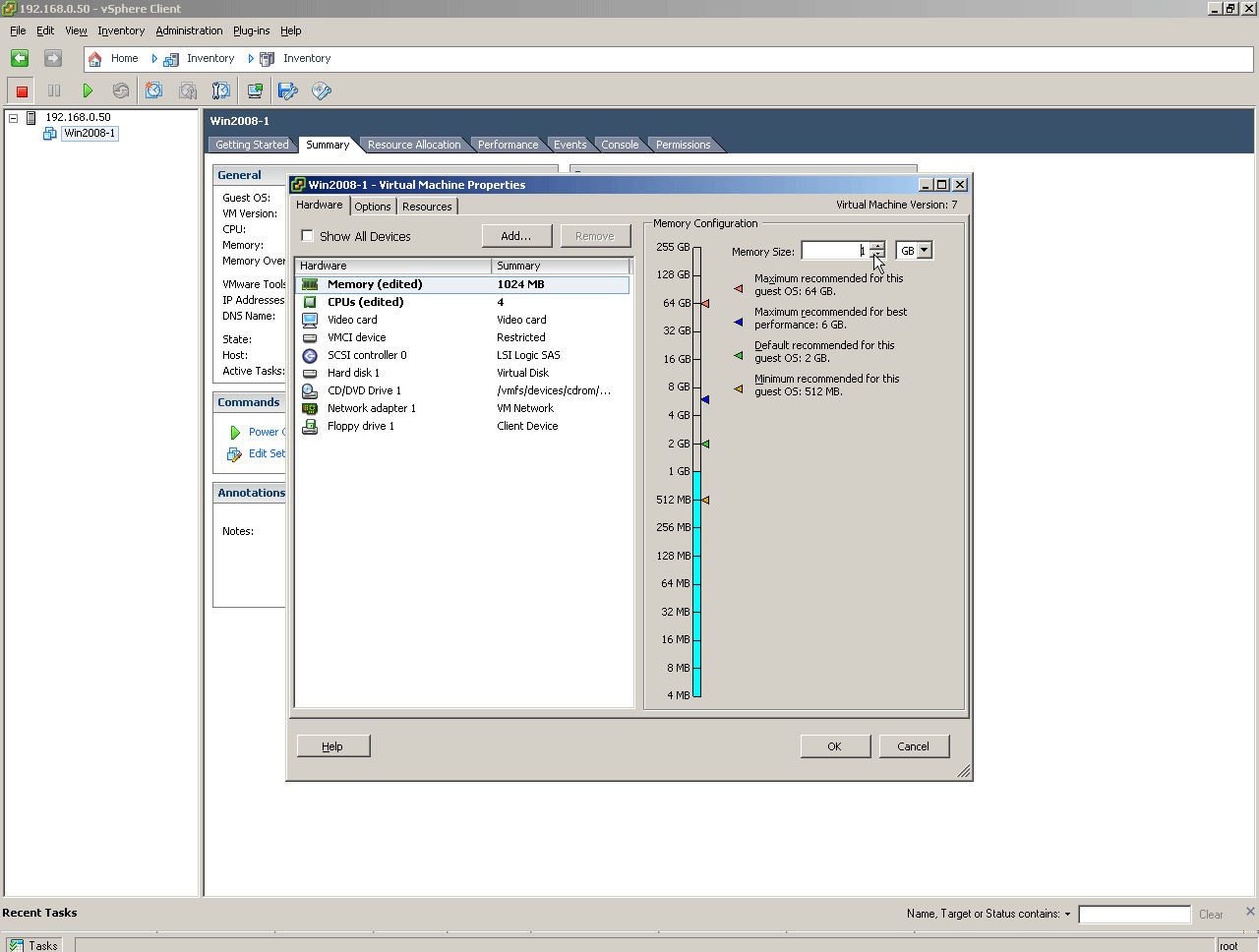Click the CD/DVD connect toolbar icon

click(322, 90)
